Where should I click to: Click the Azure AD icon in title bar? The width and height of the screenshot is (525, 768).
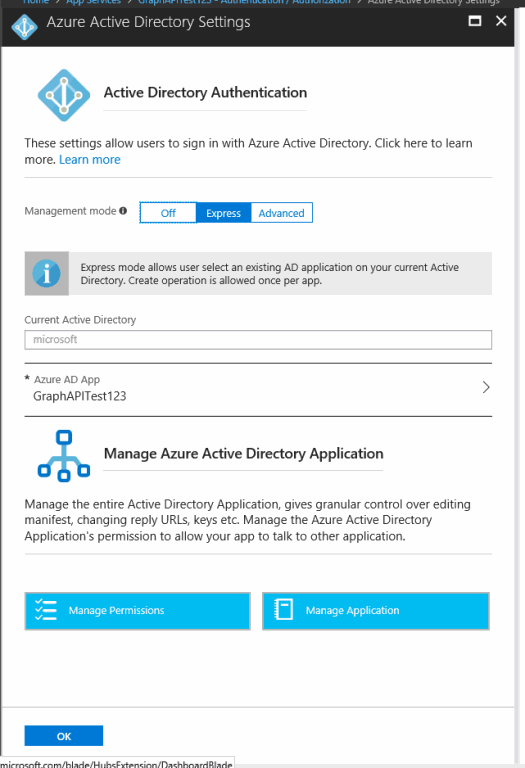[x=24, y=27]
